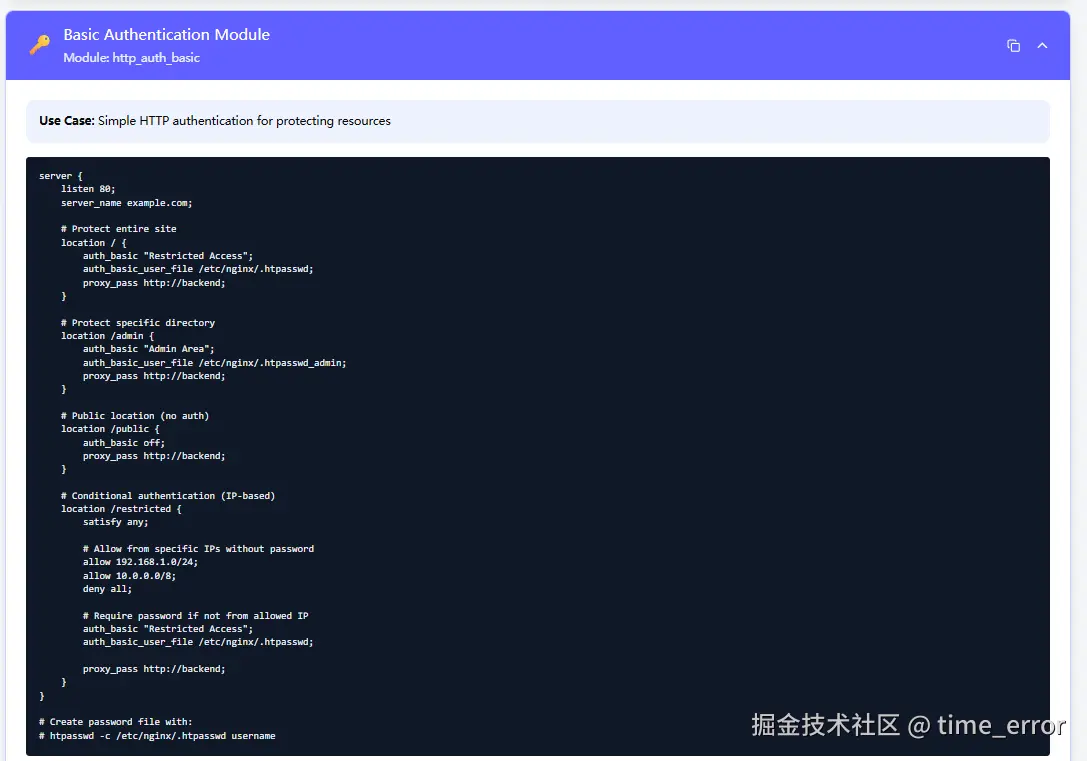Click the Basic Authentication Module title
1087x761 pixels.
pos(166,34)
